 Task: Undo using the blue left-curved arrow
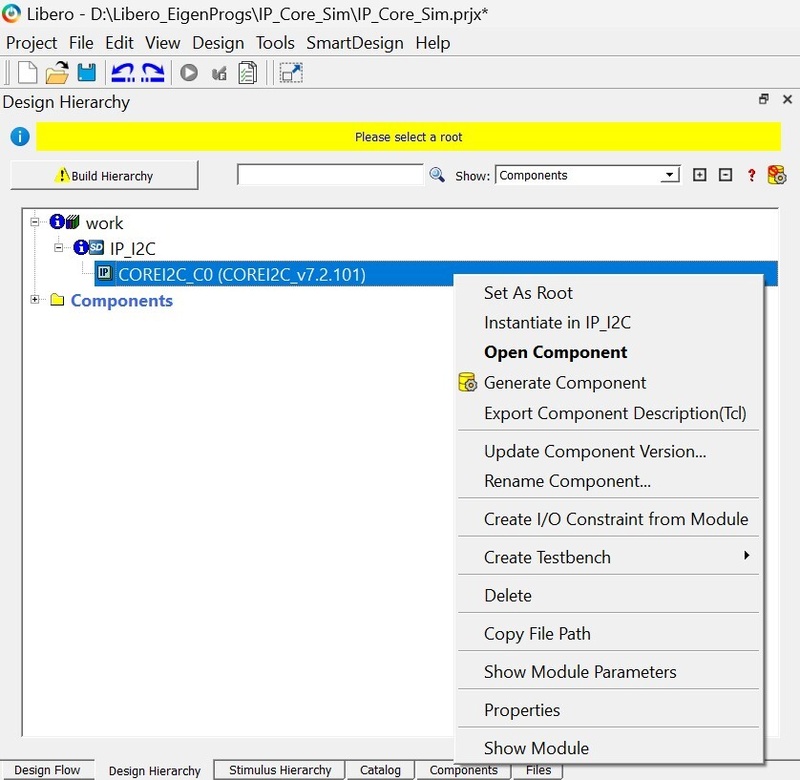(123, 72)
